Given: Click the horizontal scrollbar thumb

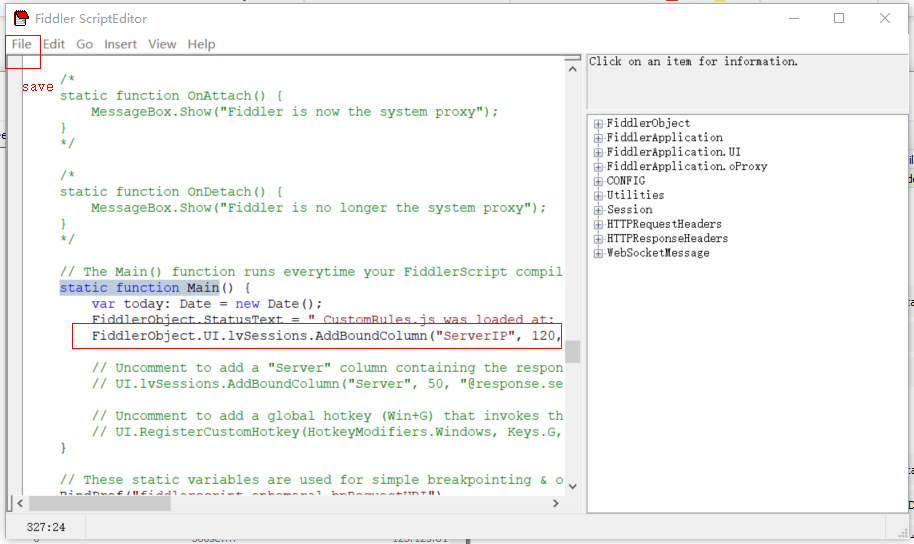Looking at the screenshot, I should (100, 503).
